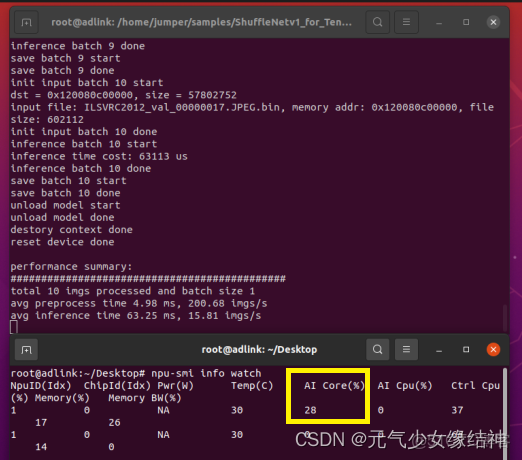Image resolution: width=522 pixels, height=460 pixels.
Task: Click 'avg preprocess time 4.98 ms' line
Action: [139, 303]
